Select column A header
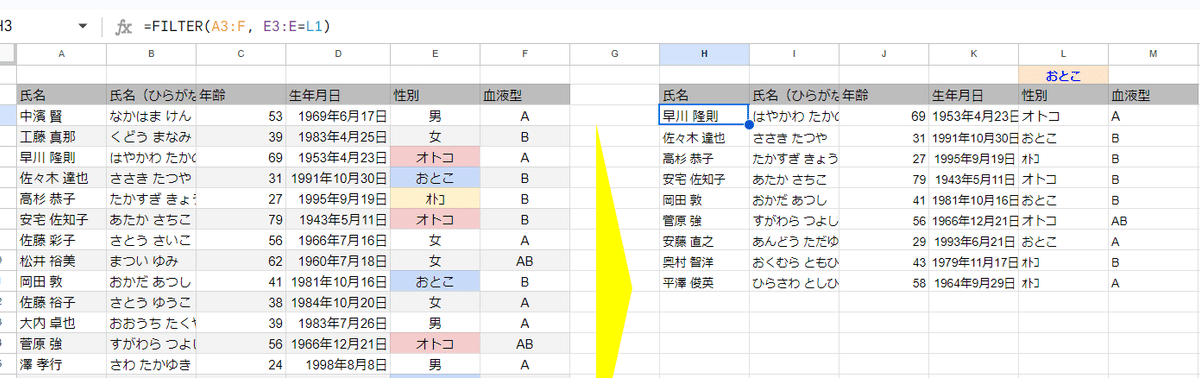 62,53
